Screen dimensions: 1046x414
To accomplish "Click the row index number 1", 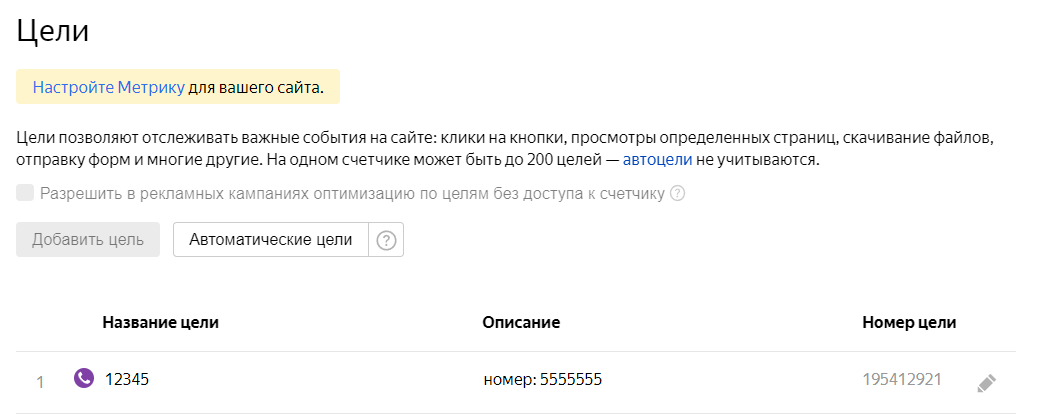I will 40,381.
